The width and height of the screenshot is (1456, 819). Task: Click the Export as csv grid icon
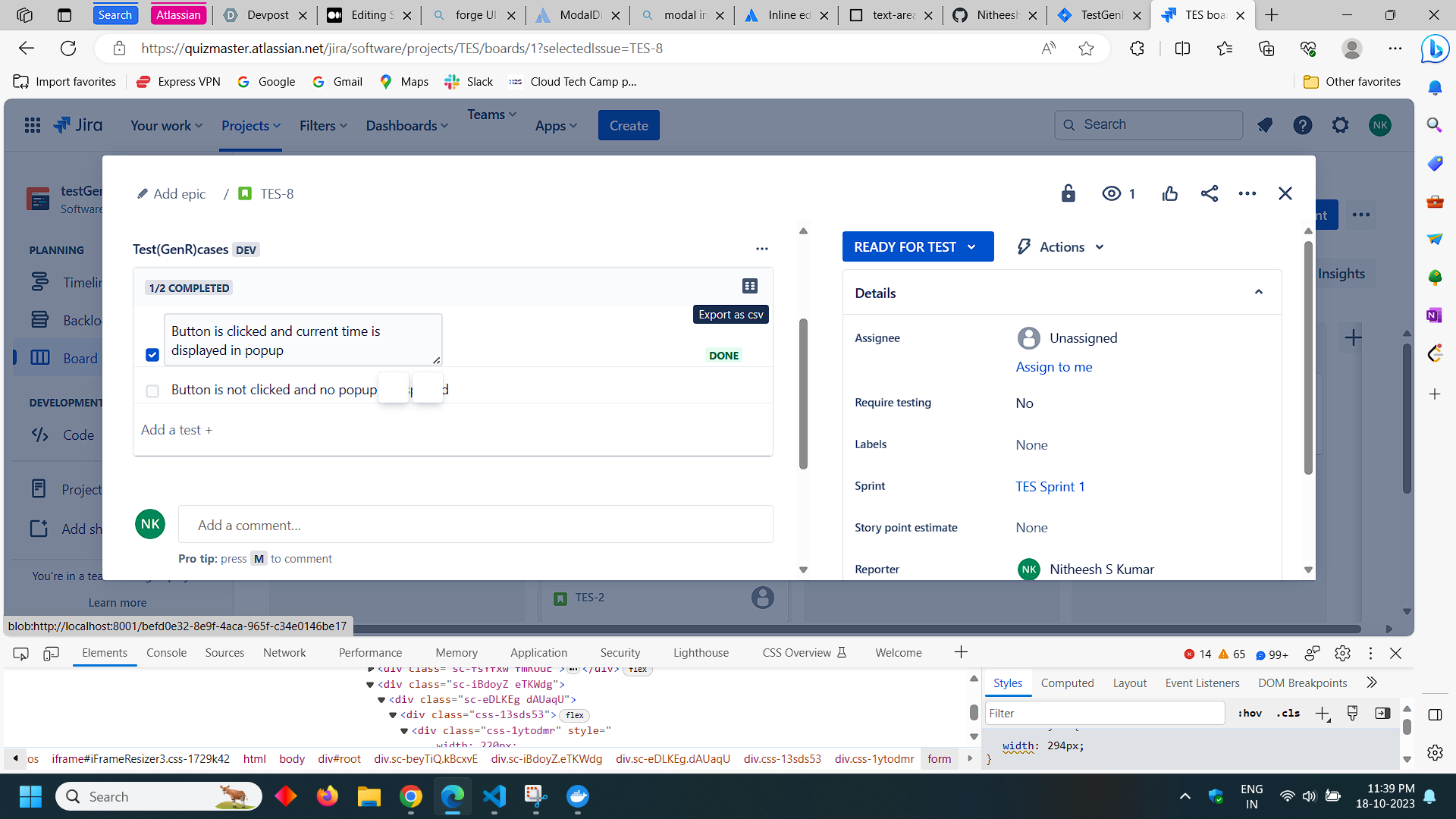point(749,286)
